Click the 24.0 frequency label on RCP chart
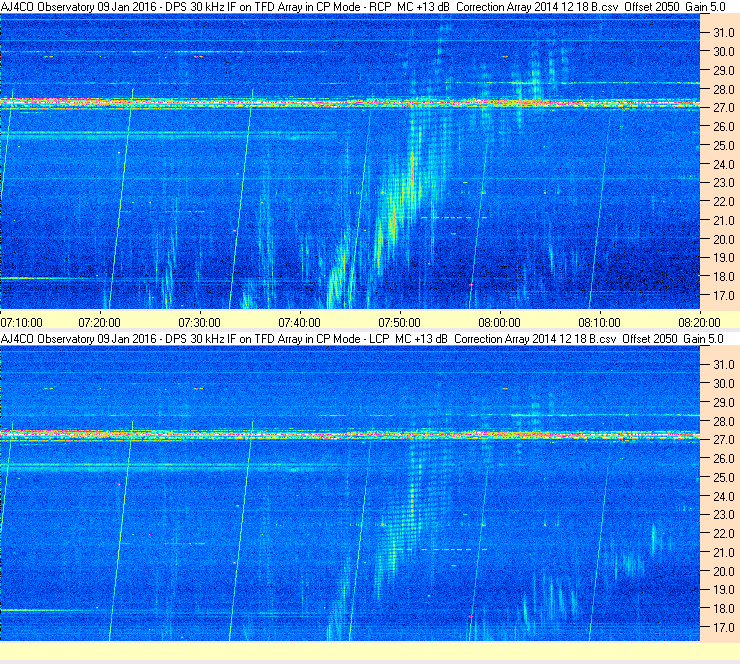This screenshot has width=740, height=664. [724, 165]
